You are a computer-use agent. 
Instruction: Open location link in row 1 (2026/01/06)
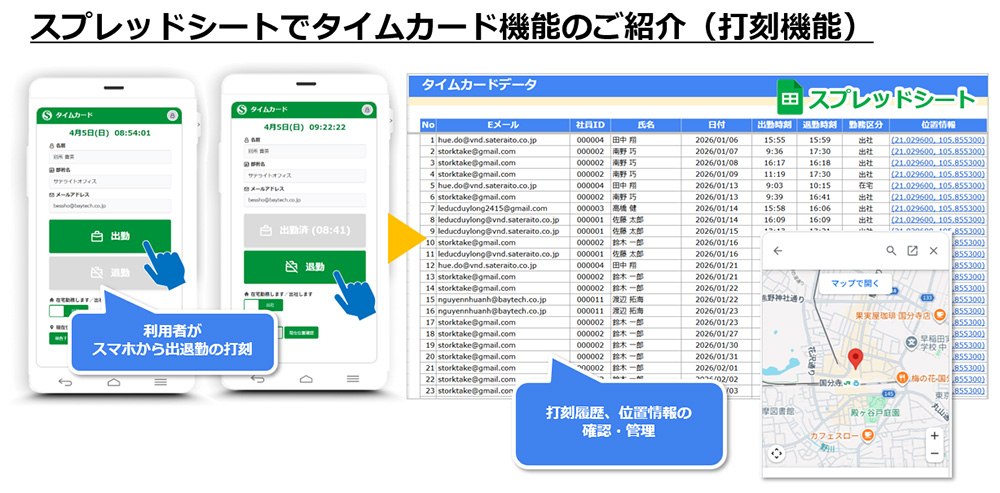(x=937, y=140)
